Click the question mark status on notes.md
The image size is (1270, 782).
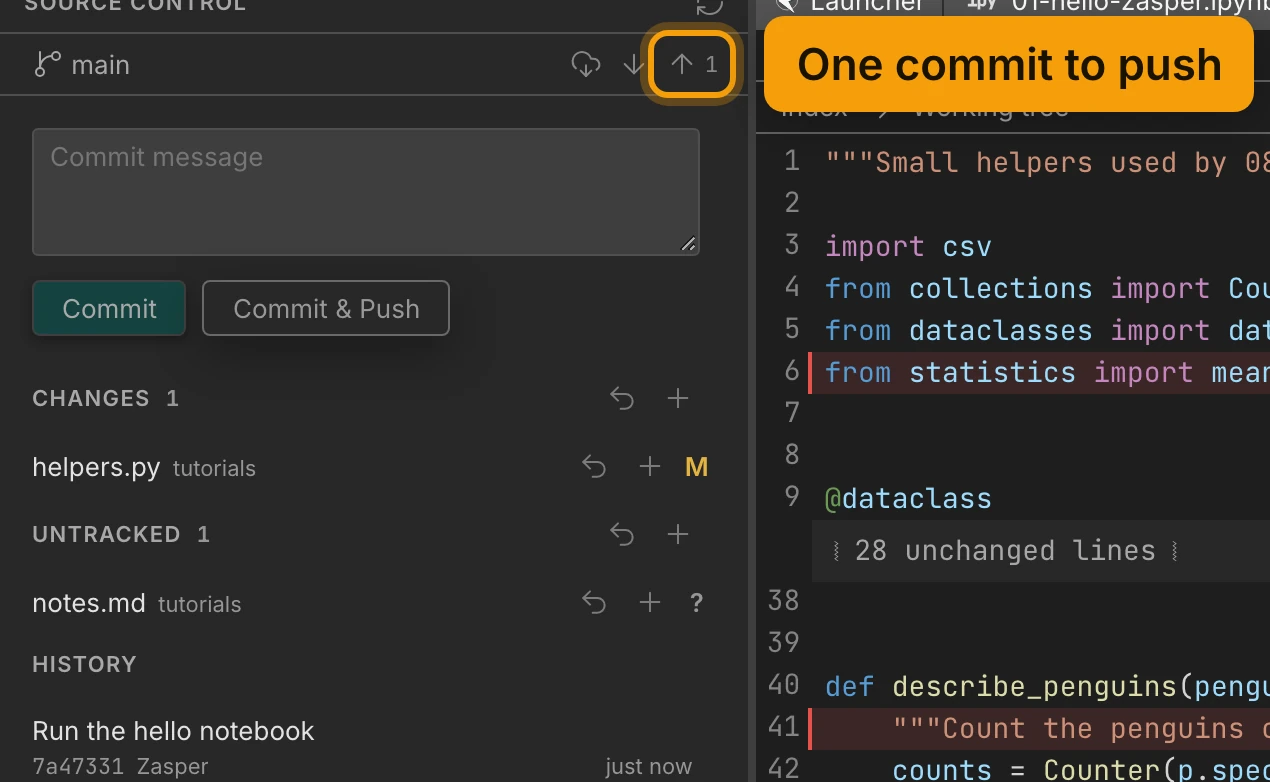pos(697,603)
